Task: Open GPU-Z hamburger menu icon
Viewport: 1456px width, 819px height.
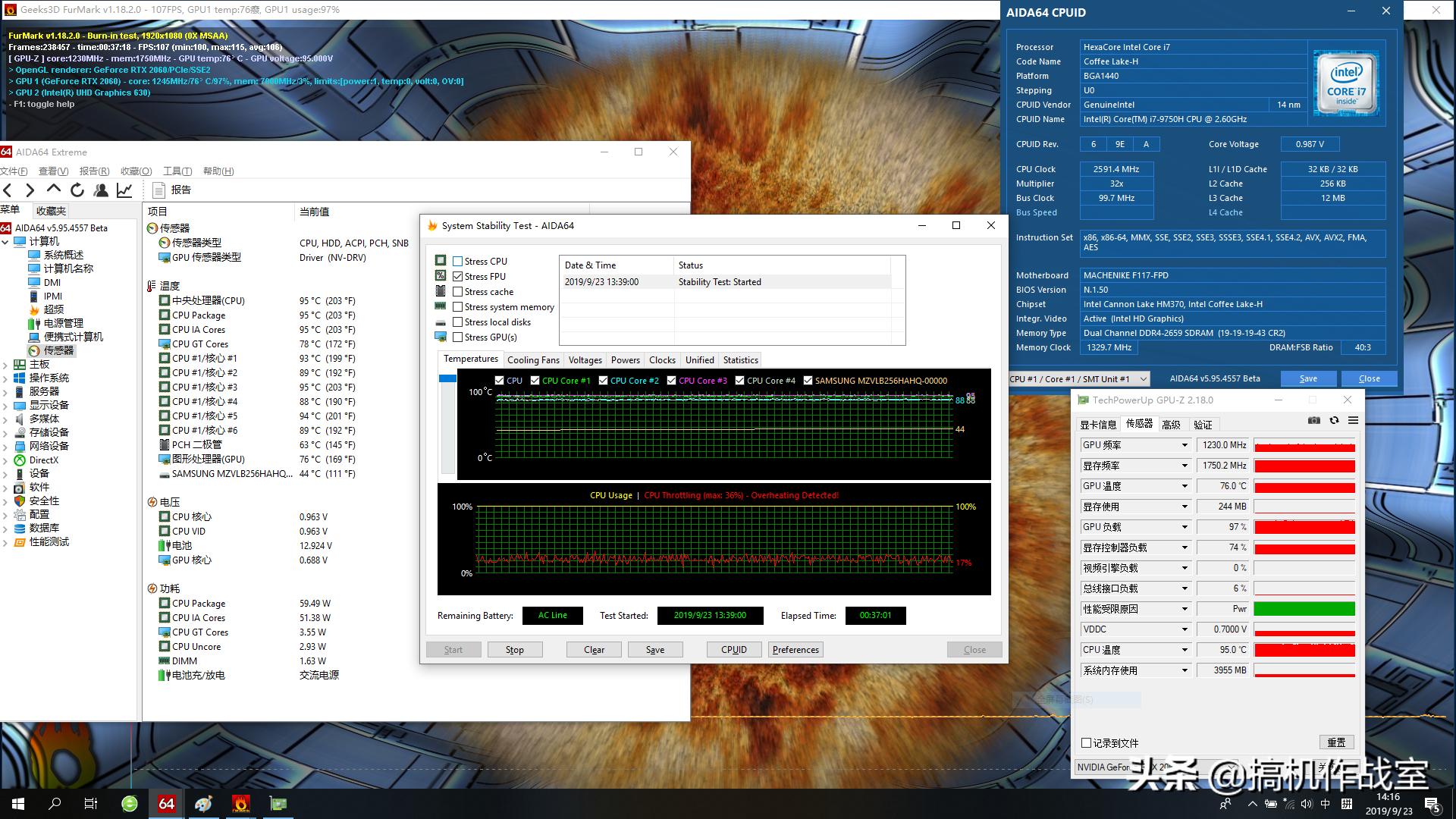Action: point(1353,421)
